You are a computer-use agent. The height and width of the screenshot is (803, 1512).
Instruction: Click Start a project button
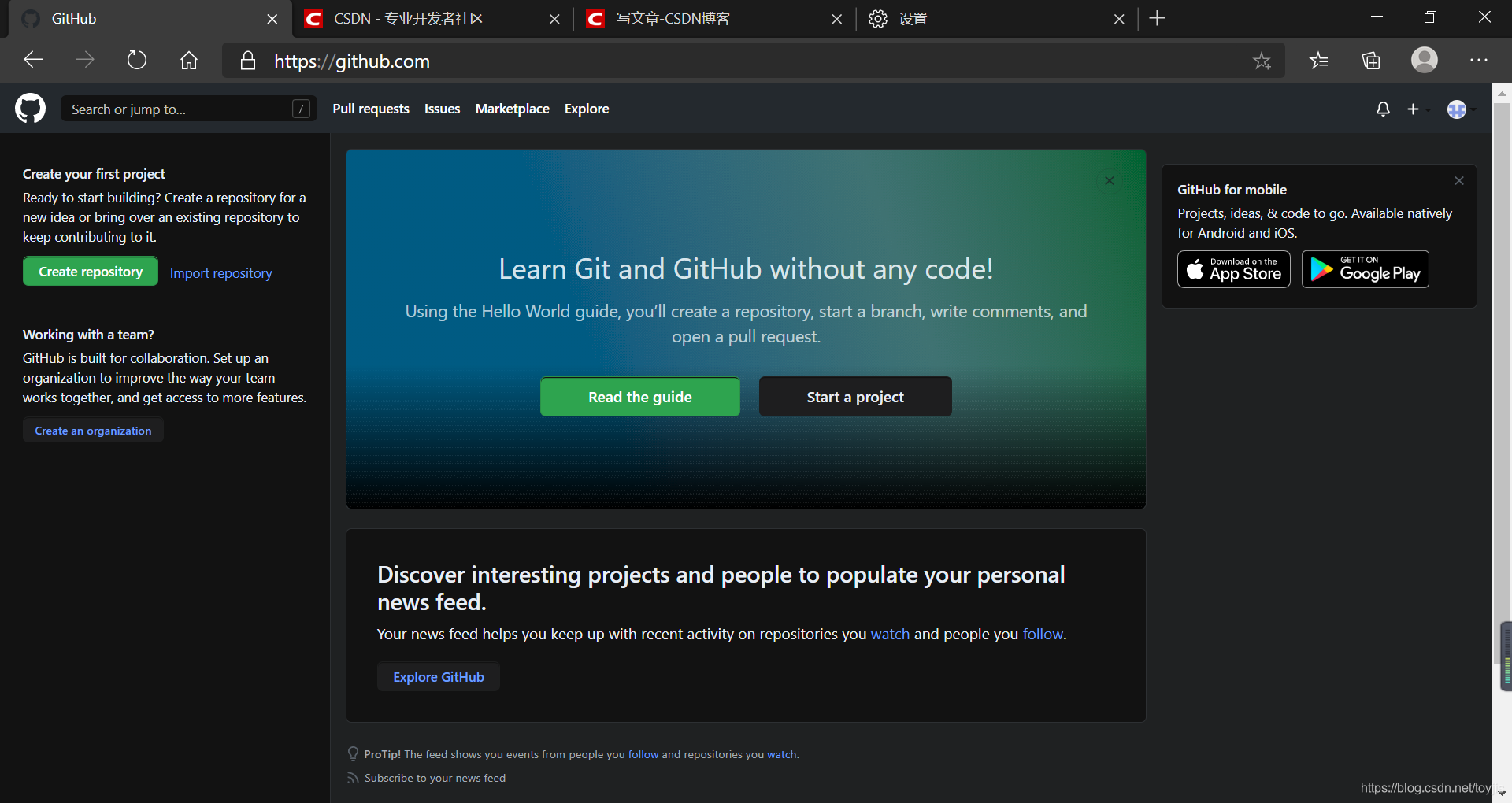(855, 397)
